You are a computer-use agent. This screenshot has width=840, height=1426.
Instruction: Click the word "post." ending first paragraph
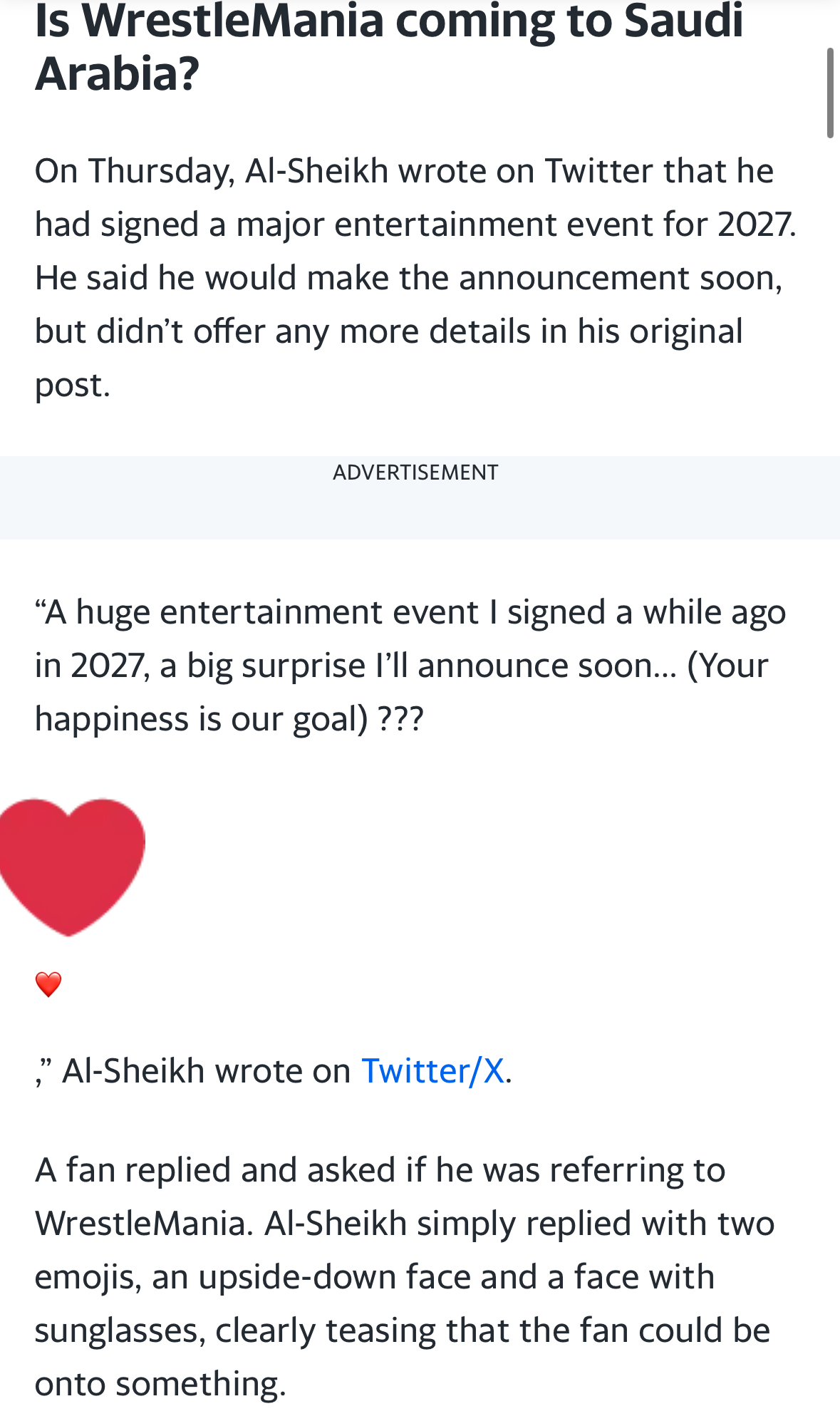[73, 386]
